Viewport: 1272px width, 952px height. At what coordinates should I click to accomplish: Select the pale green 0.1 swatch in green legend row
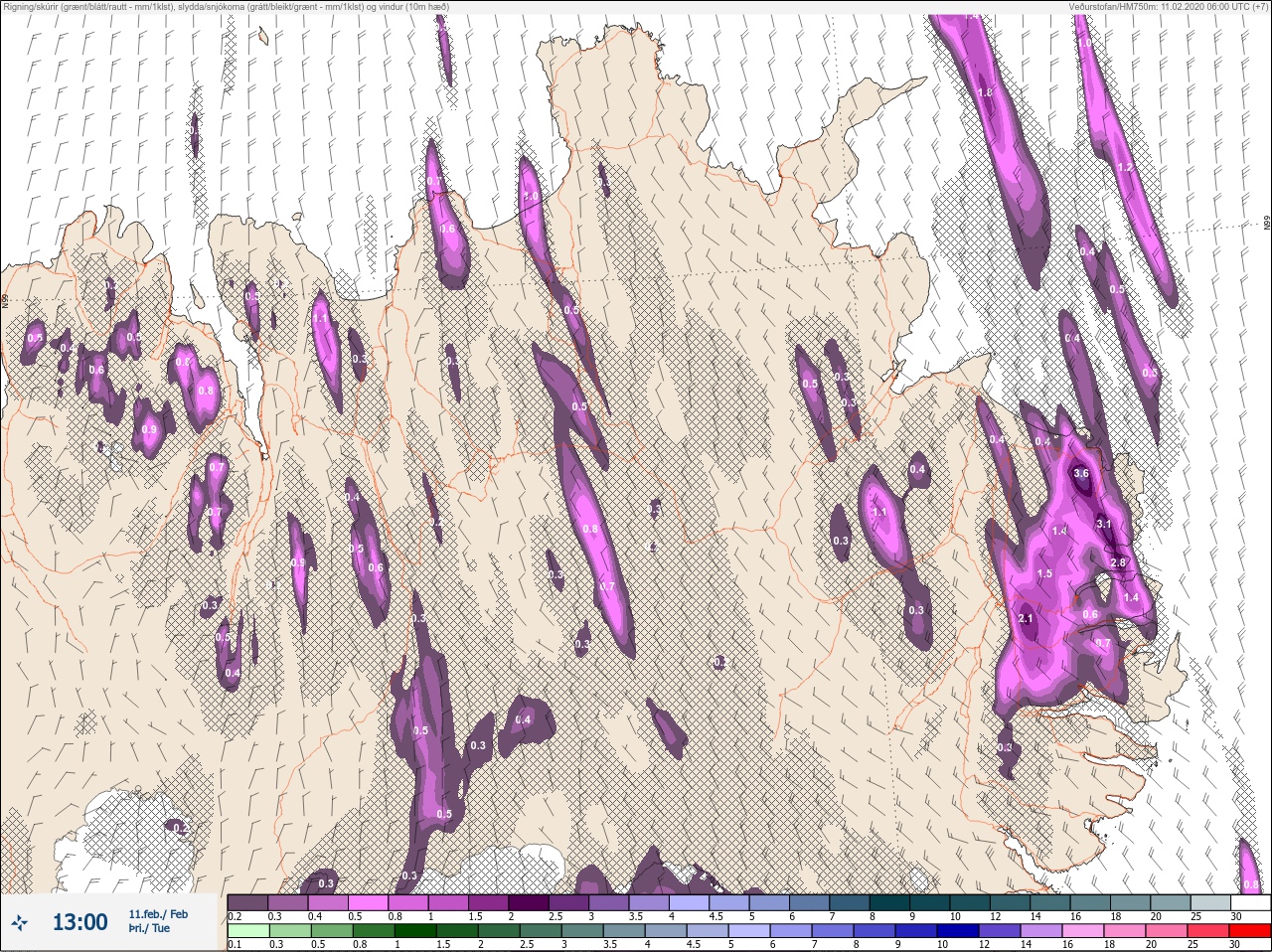tap(247, 931)
